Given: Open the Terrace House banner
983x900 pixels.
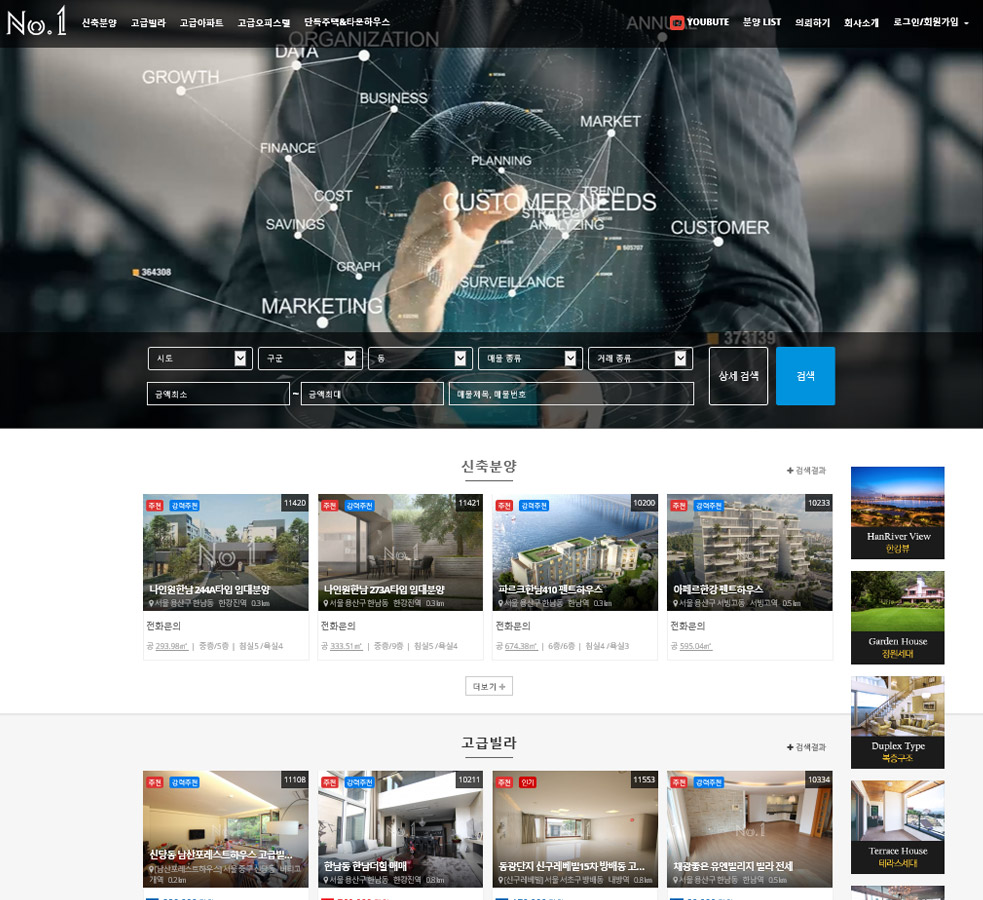Looking at the screenshot, I should [897, 827].
